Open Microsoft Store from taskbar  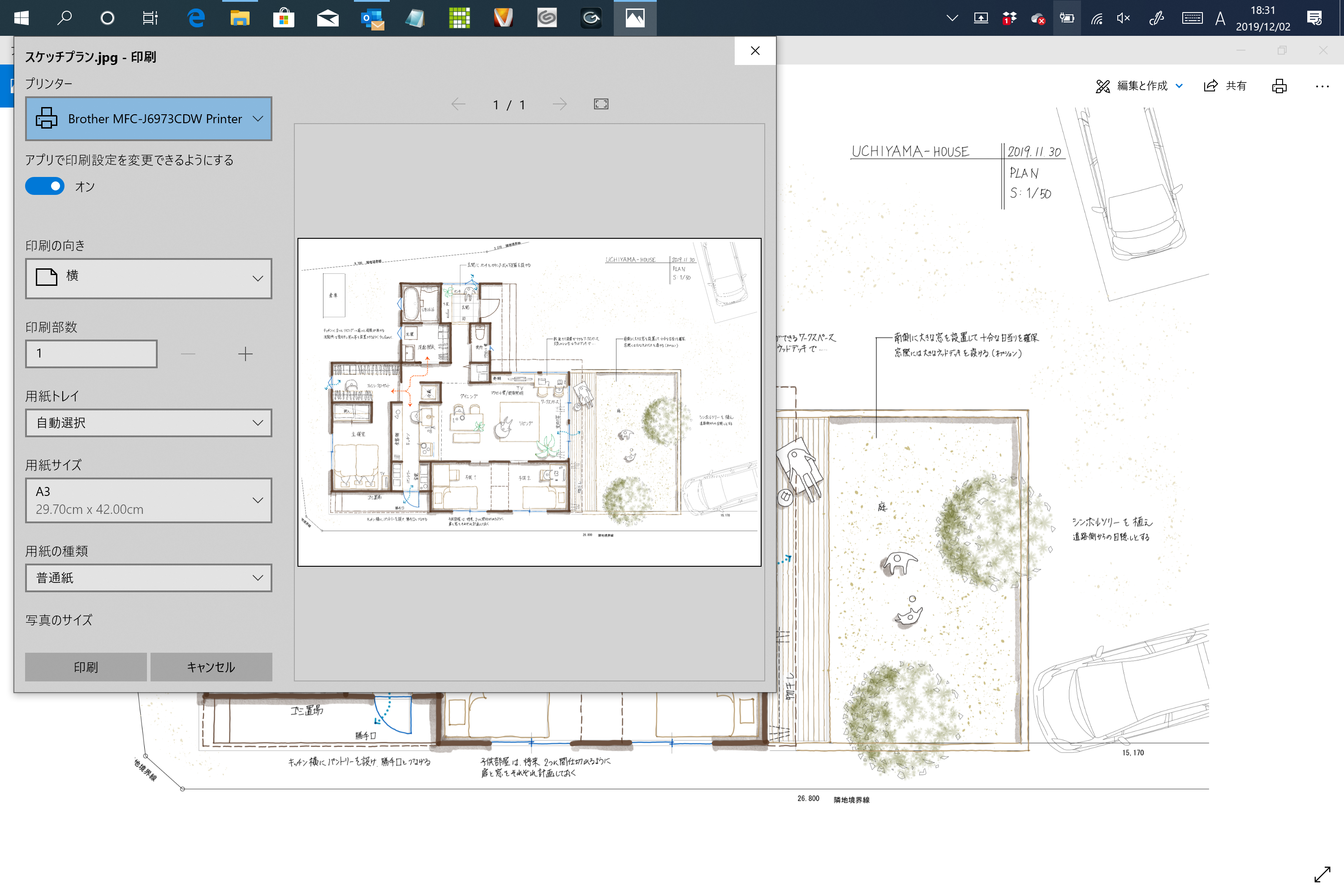(x=284, y=18)
